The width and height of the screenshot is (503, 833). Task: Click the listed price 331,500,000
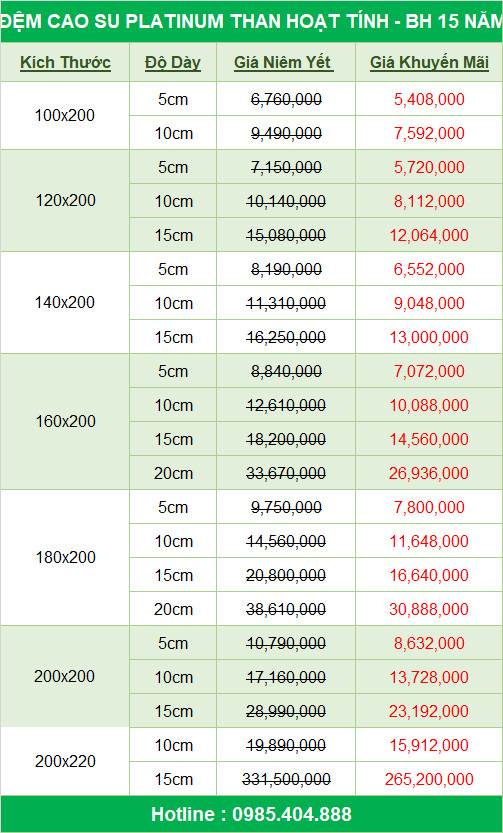coord(286,779)
